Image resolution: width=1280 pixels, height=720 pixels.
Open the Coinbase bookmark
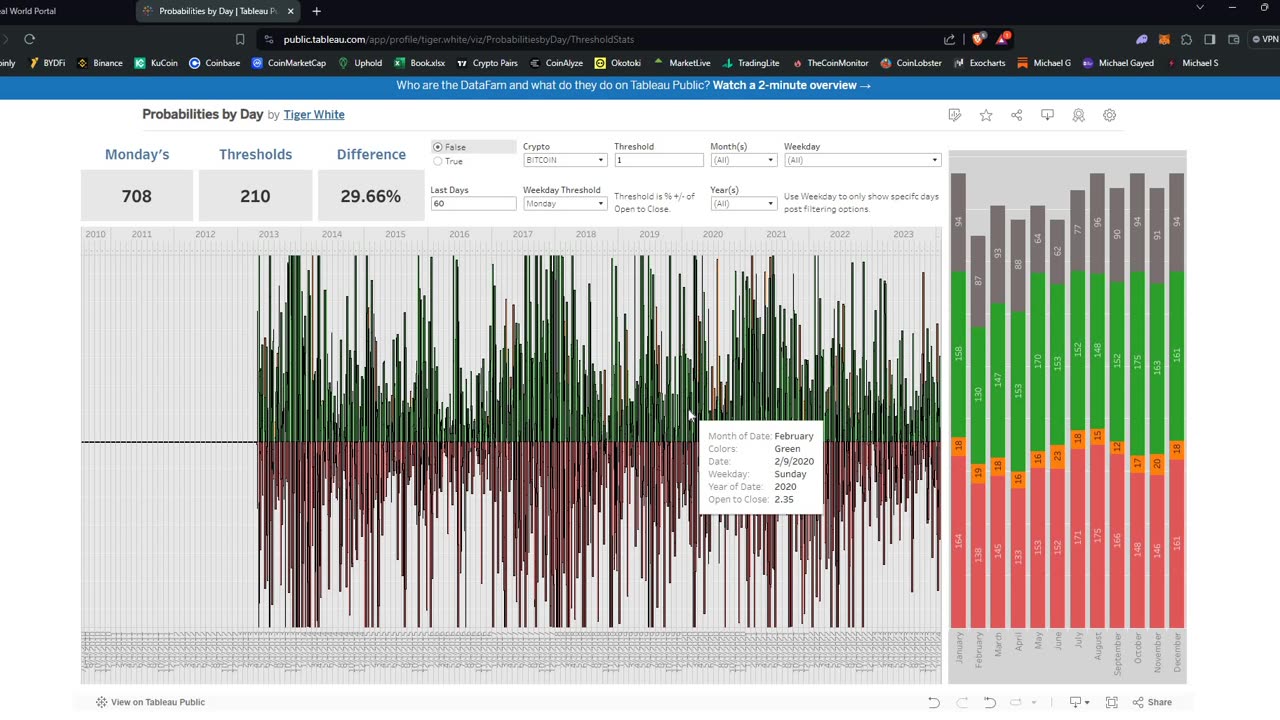[x=215, y=63]
